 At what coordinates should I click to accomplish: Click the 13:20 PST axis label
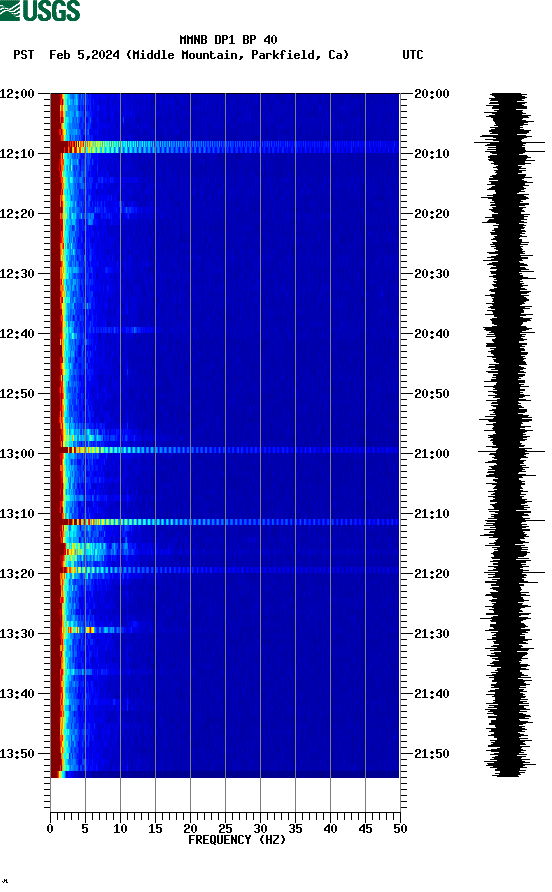coord(17,574)
